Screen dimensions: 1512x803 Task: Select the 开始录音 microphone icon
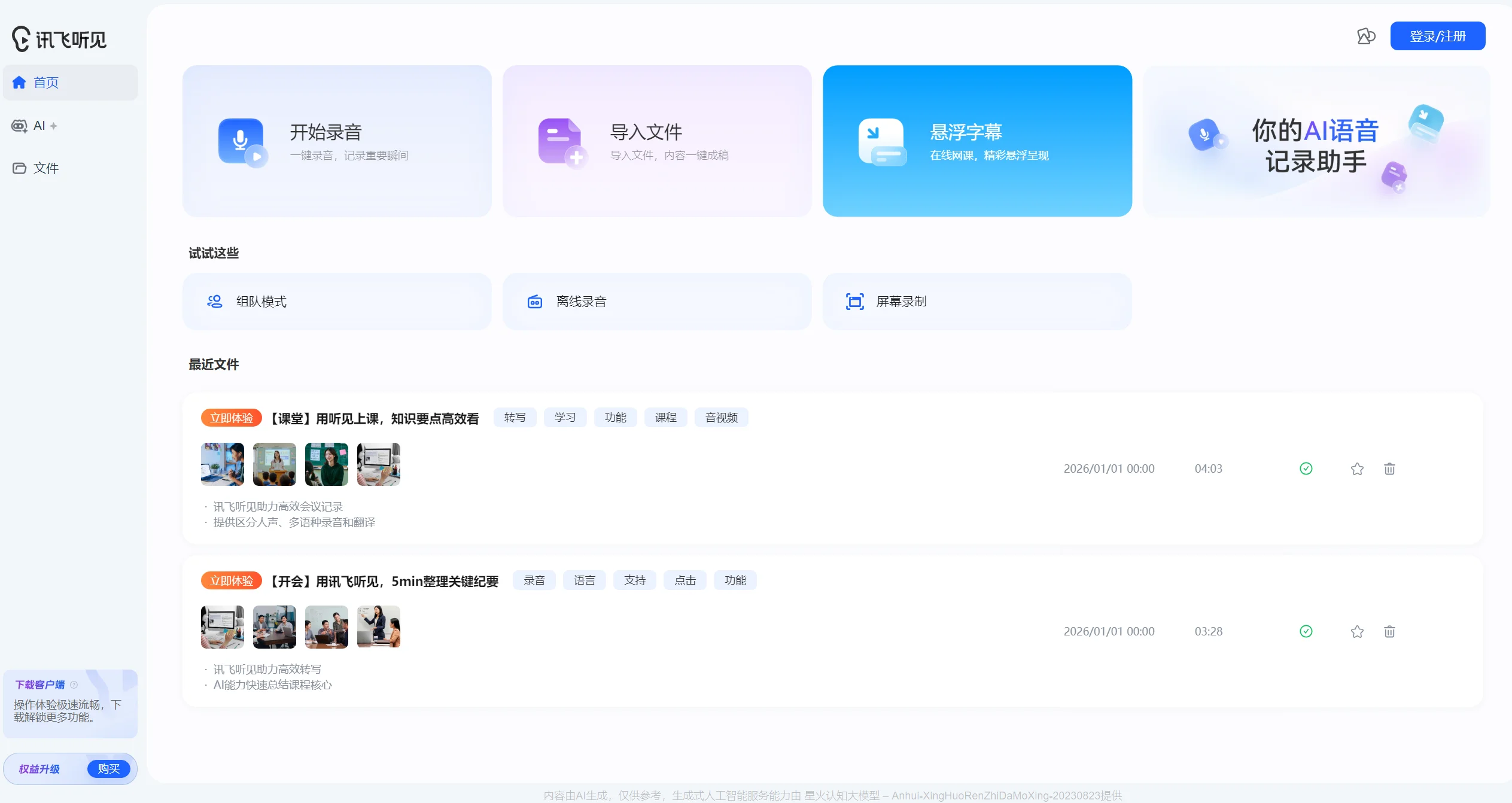[x=242, y=141]
